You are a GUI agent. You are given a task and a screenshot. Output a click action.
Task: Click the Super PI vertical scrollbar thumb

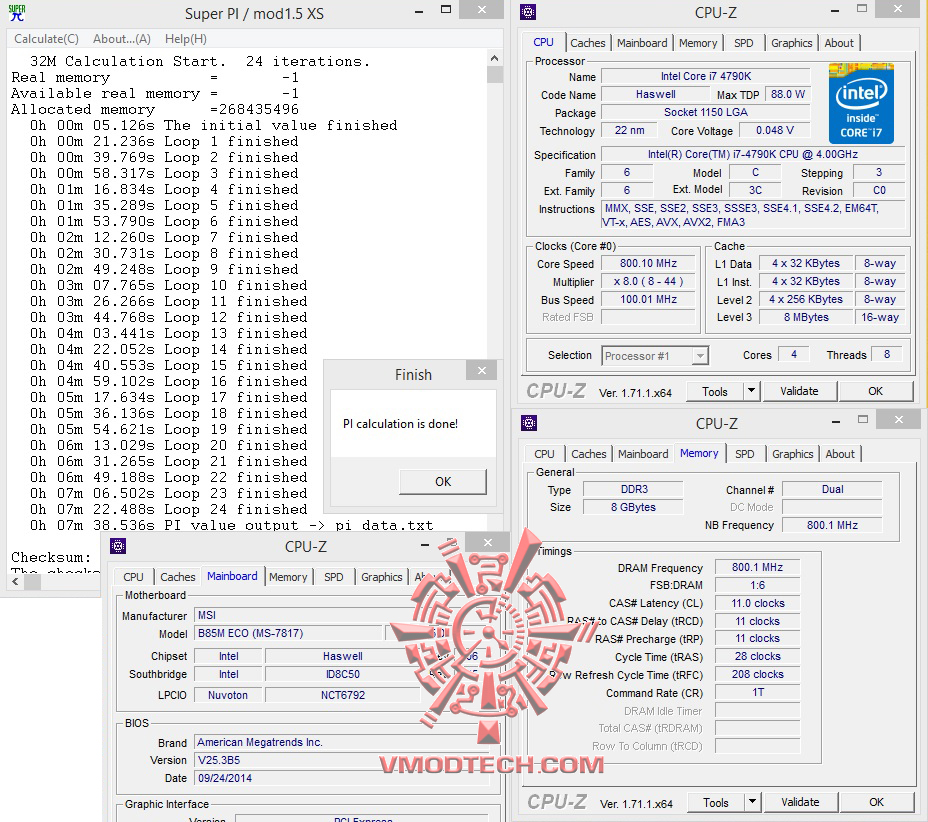tap(495, 75)
